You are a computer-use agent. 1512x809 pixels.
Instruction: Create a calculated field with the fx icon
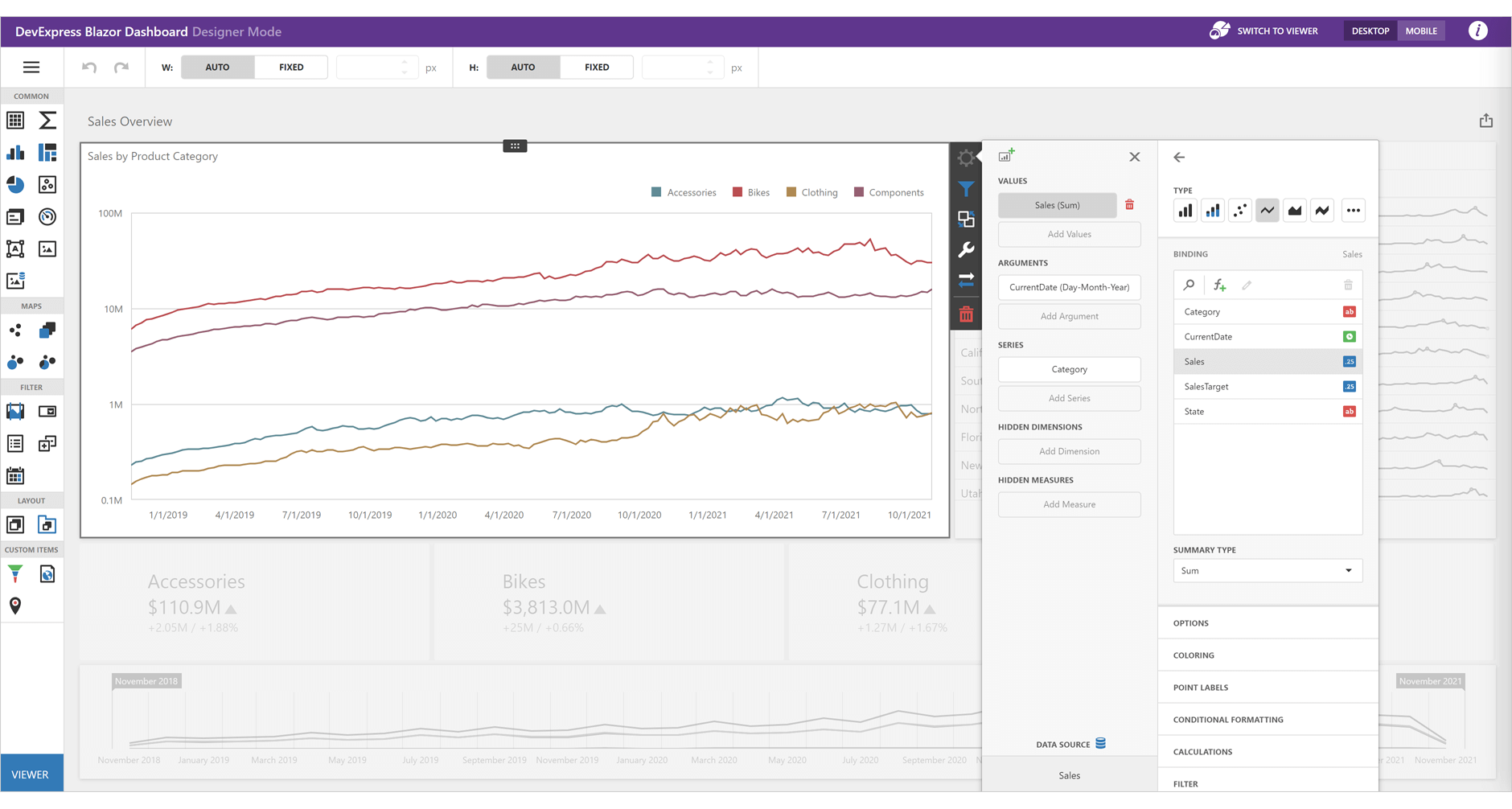click(x=1219, y=285)
